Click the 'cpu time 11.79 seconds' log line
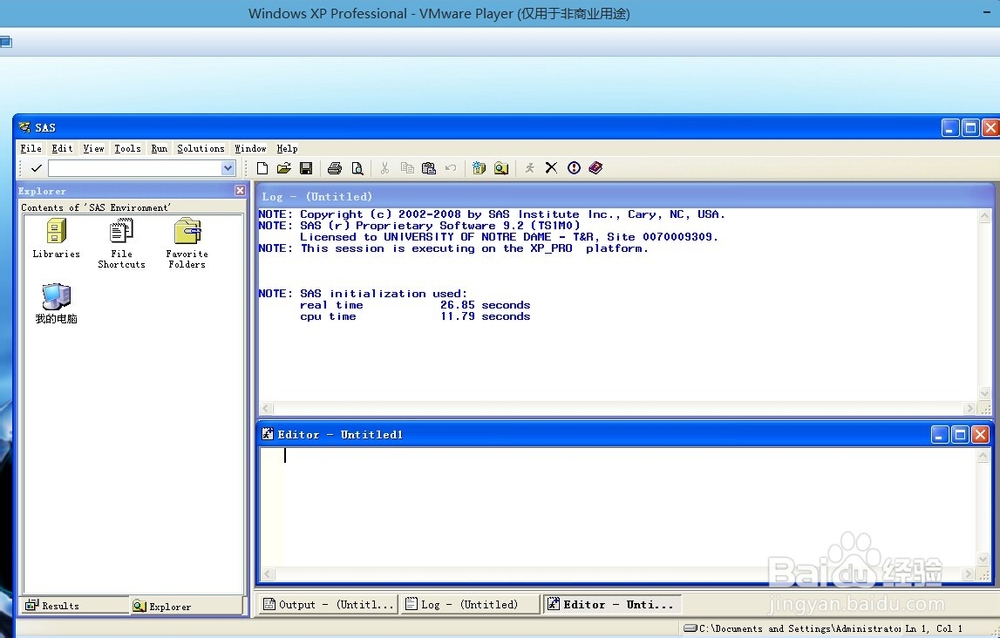This screenshot has width=1000, height=638. tap(415, 316)
